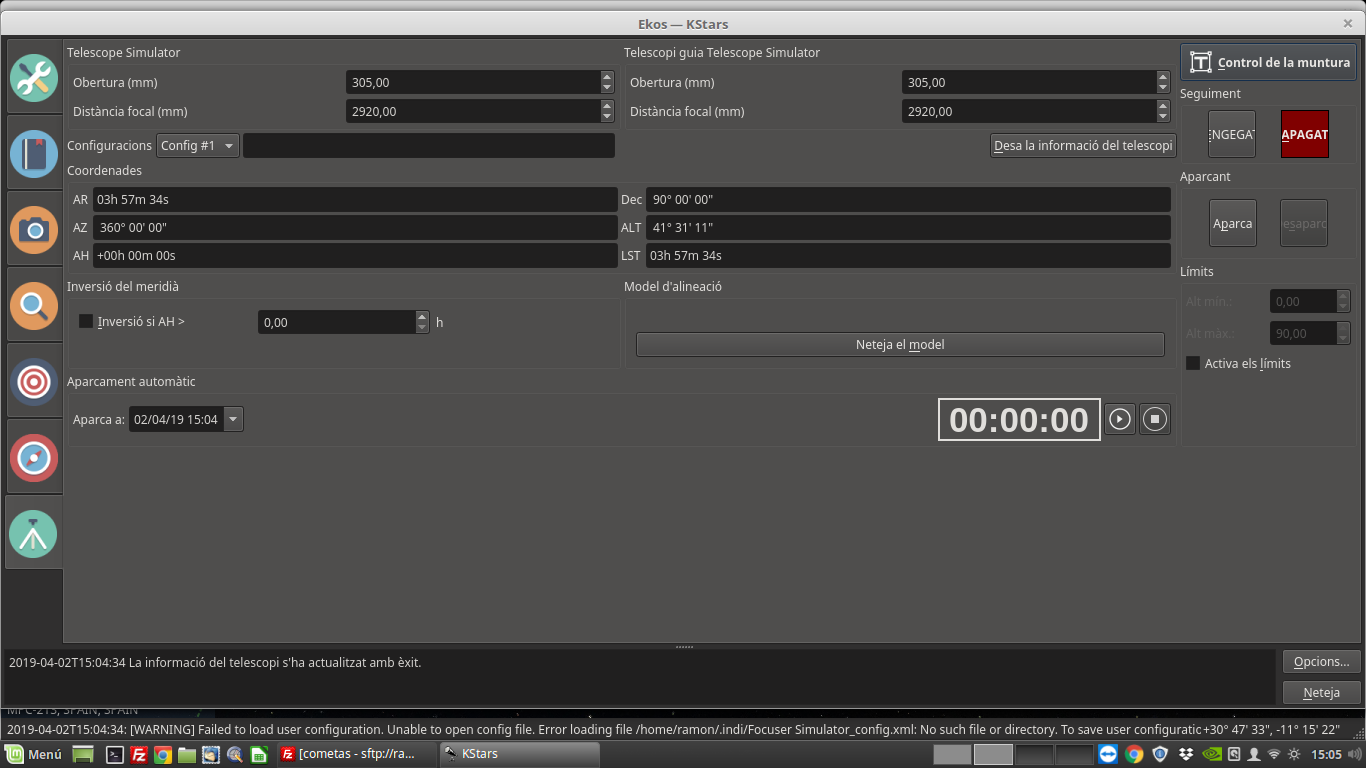This screenshot has width=1366, height=768.
Task: Turn tracking off with the APAGAT button
Action: 1305,134
